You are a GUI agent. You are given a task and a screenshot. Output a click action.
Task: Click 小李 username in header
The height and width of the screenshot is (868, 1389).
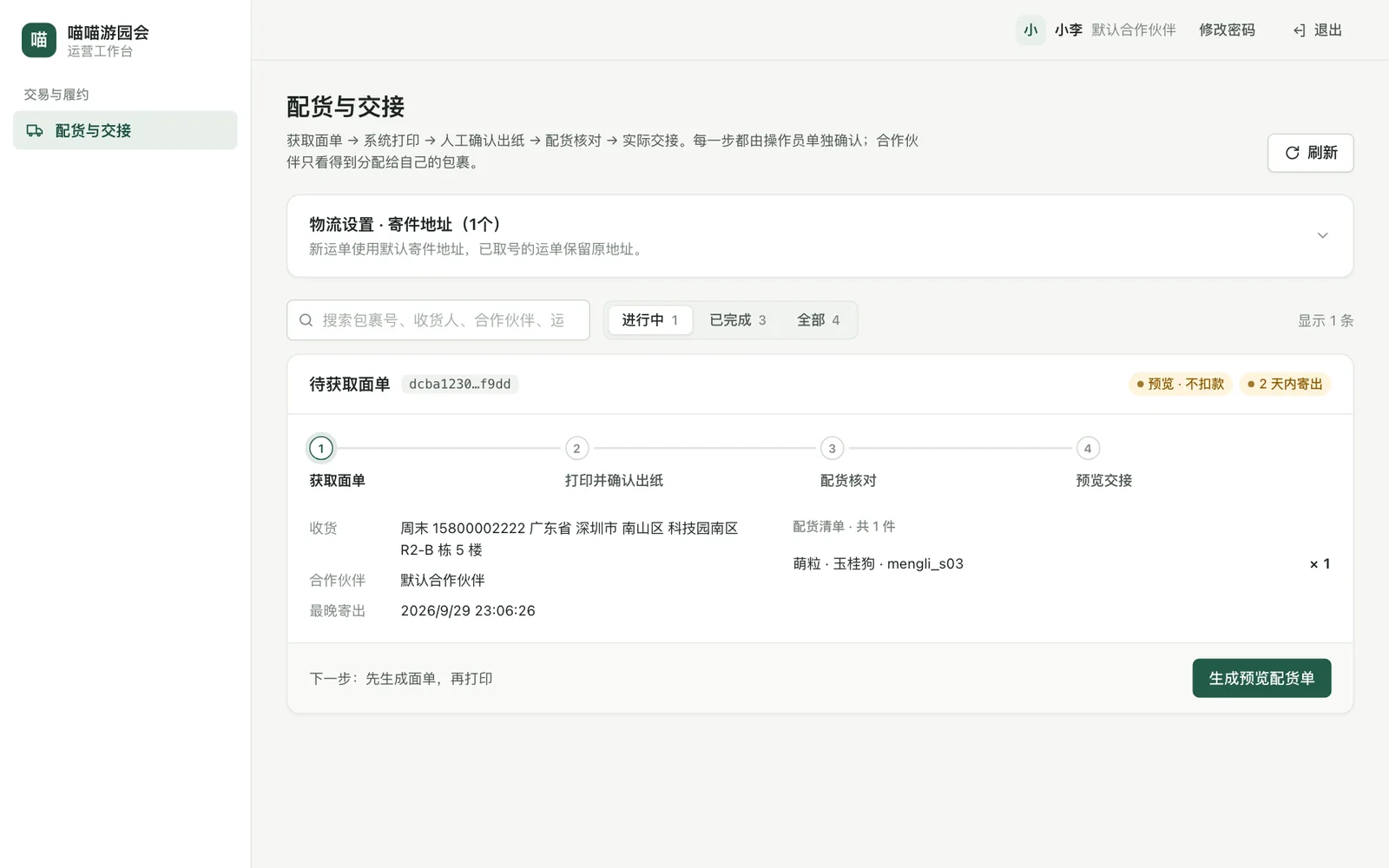coord(1068,30)
